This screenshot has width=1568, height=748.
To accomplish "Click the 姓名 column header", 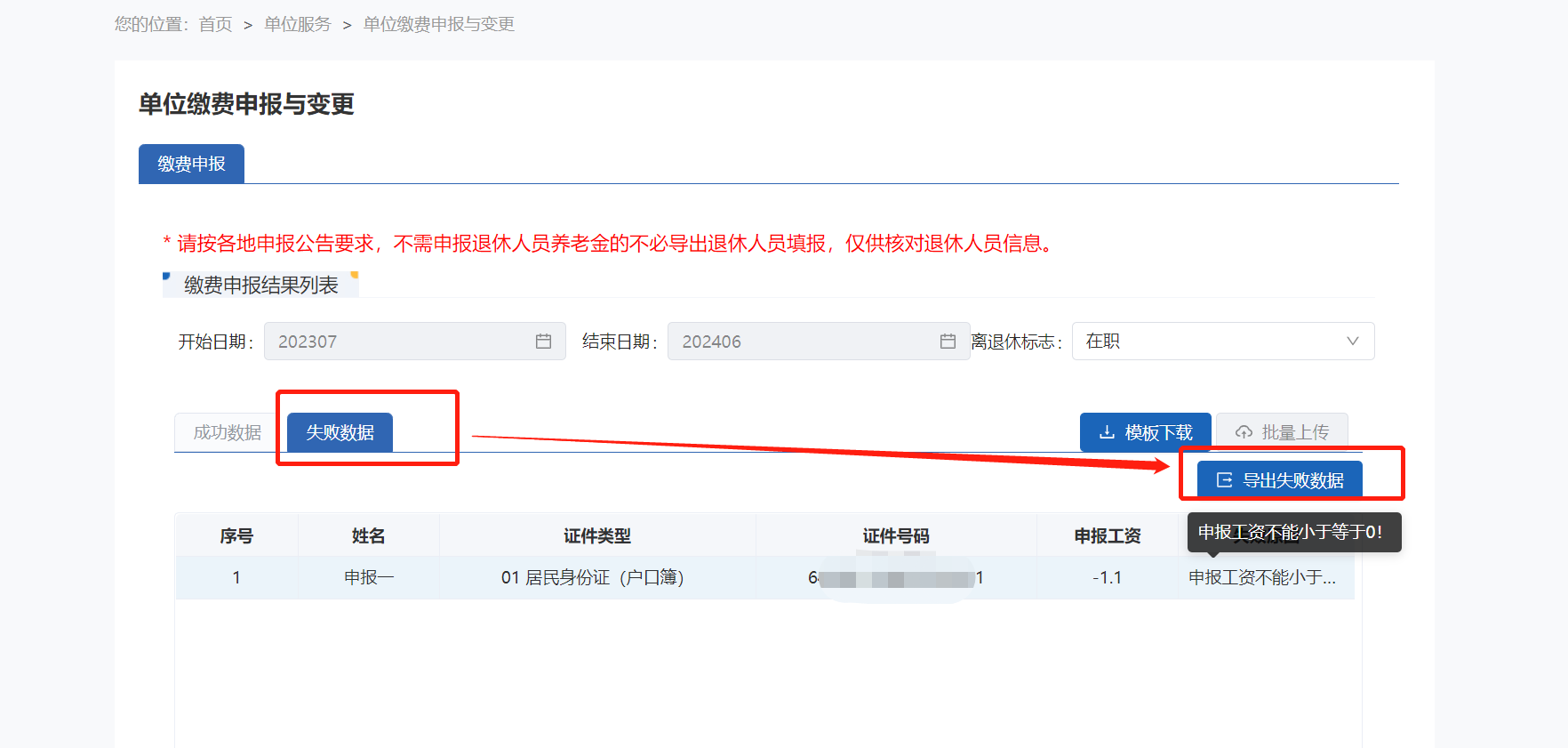I will [x=369, y=536].
